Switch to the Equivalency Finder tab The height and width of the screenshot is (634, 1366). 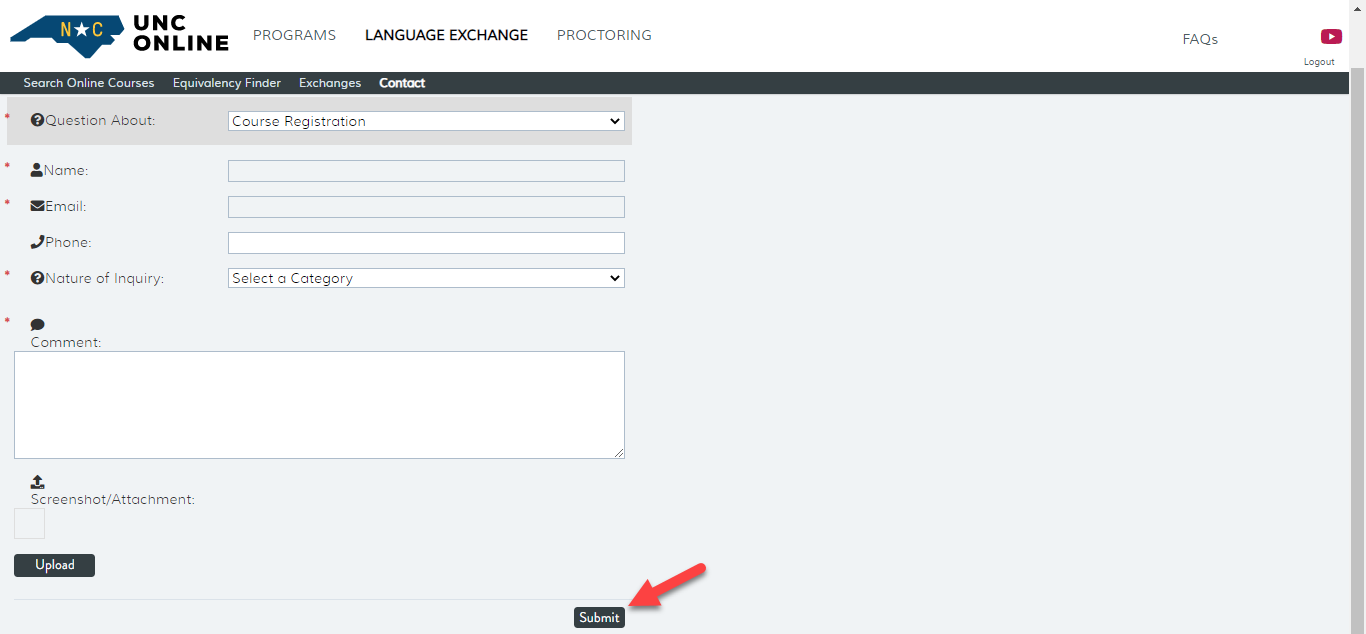pos(227,83)
